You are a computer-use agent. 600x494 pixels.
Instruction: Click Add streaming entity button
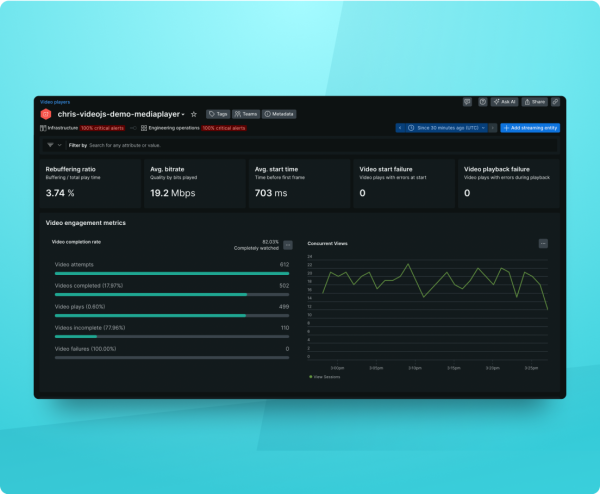[x=530, y=128]
